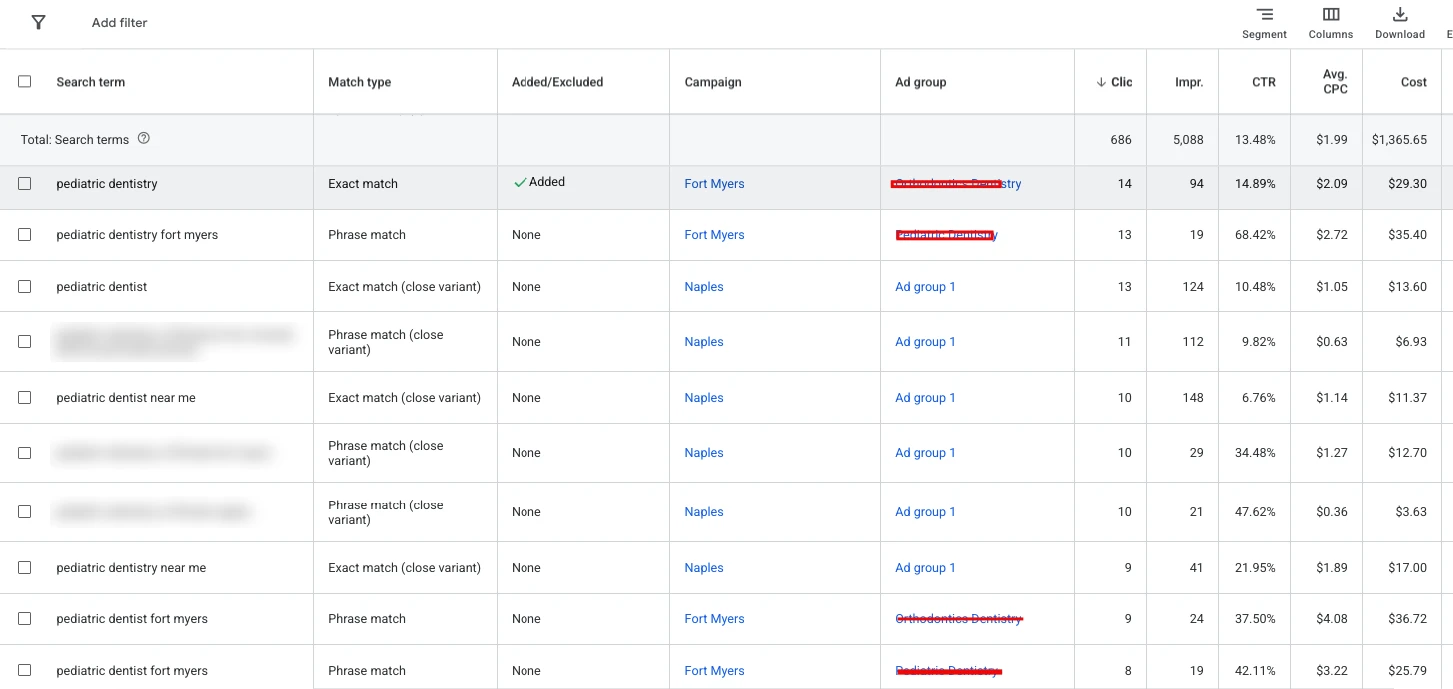Open Fort Myers campaign in the $36.72 row

tap(714, 619)
